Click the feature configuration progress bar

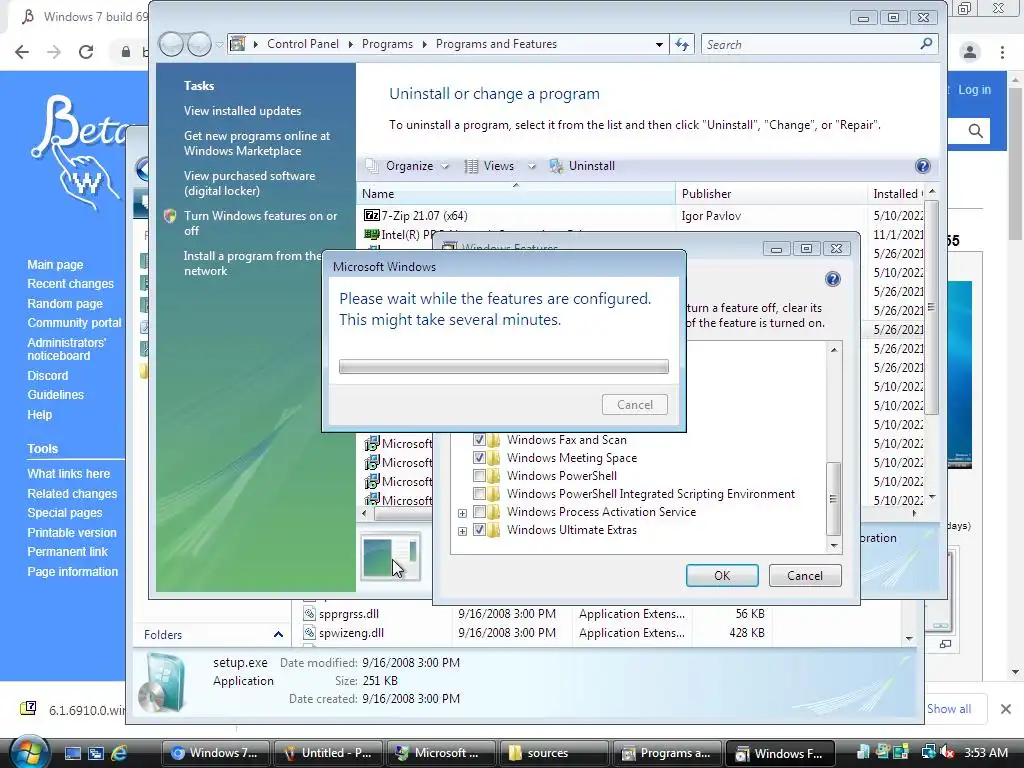coord(504,366)
